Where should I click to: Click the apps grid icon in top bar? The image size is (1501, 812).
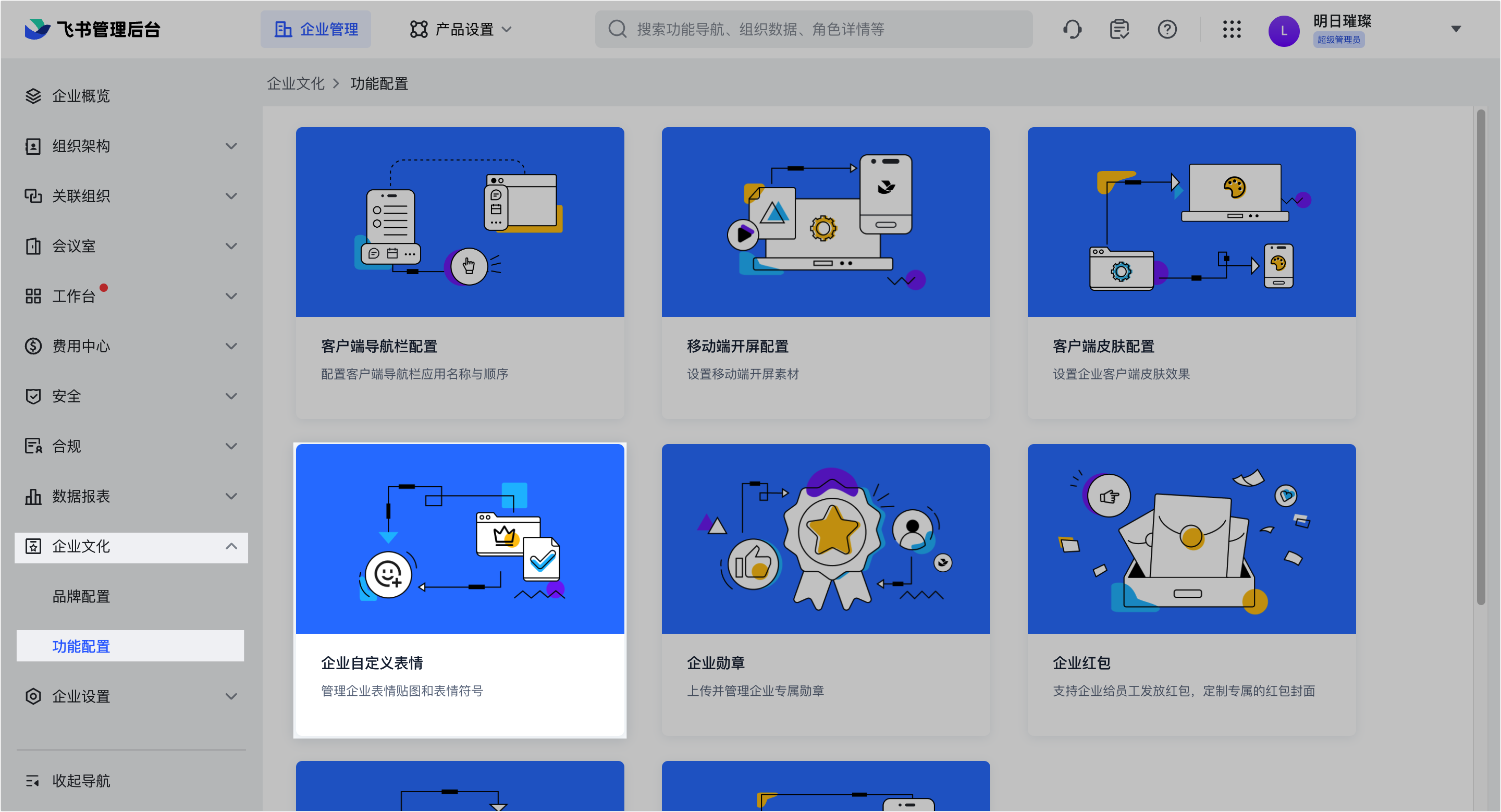(x=1232, y=29)
